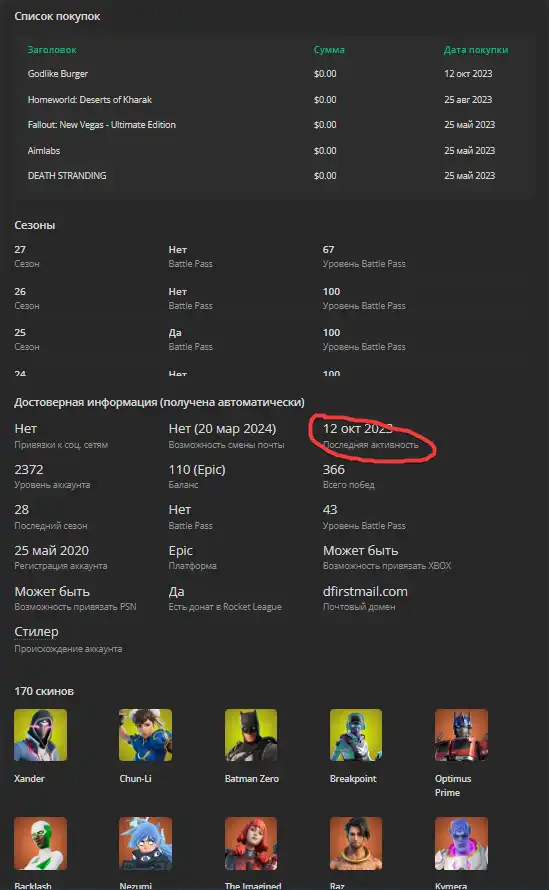This screenshot has width=549, height=890.
Task: Click the Да value for Rocket League donate
Action: click(177, 591)
